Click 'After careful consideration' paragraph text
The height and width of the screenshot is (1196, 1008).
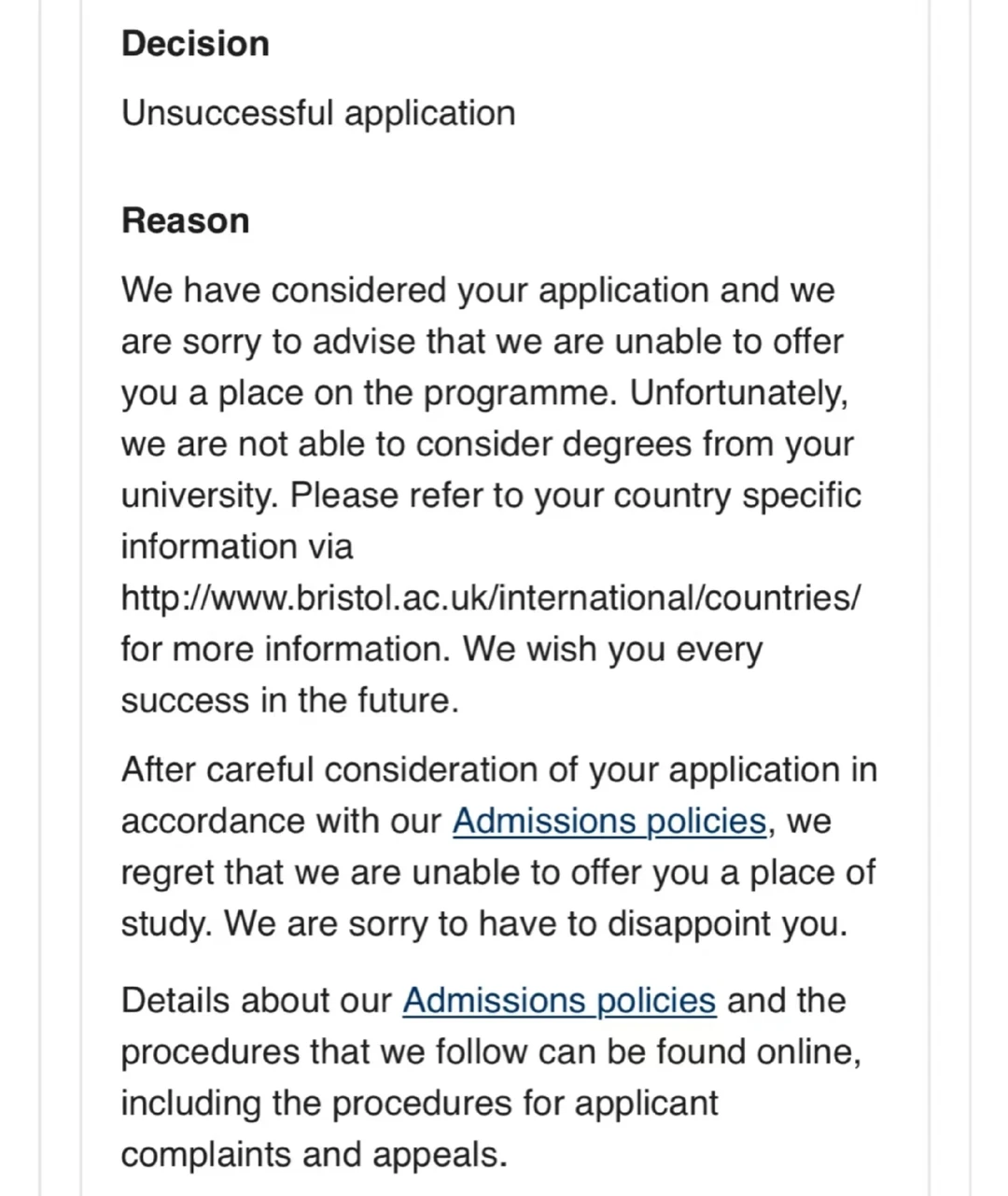[x=499, y=847]
